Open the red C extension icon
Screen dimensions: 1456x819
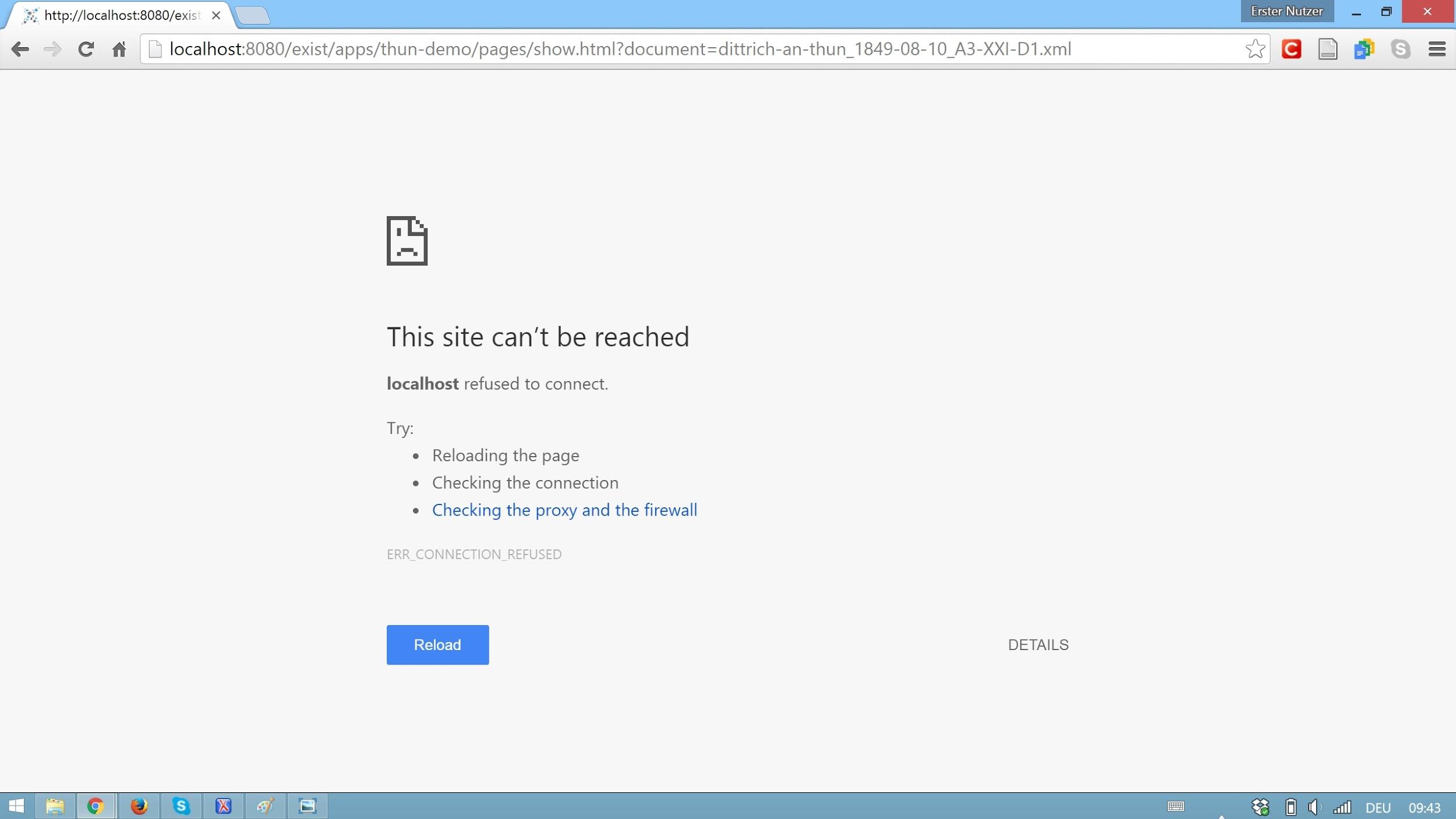tap(1291, 49)
